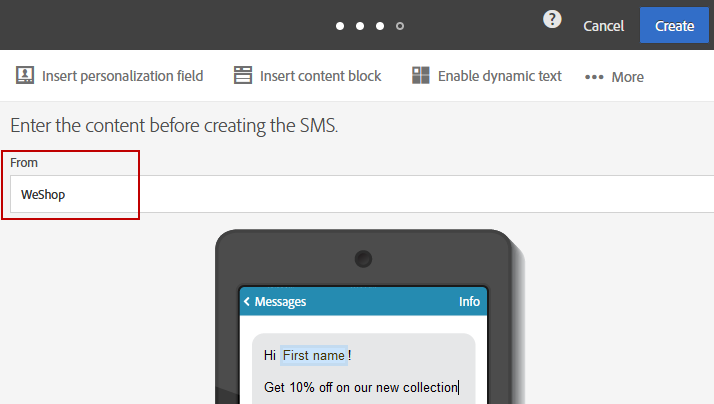Go to the first wizard step dot
This screenshot has width=714, height=404.
340,26
